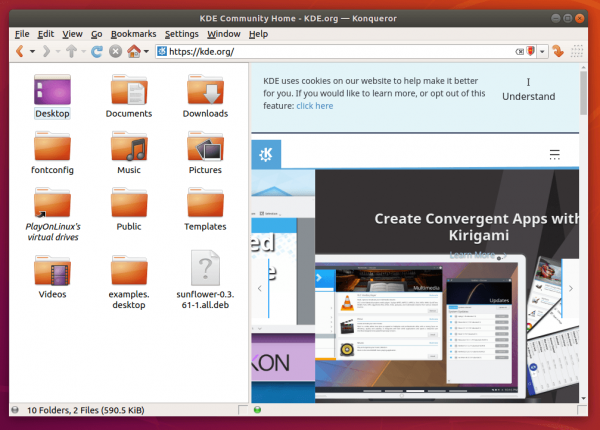600x430 pixels.
Task: Open the KDE website hamburger menu
Action: [554, 155]
